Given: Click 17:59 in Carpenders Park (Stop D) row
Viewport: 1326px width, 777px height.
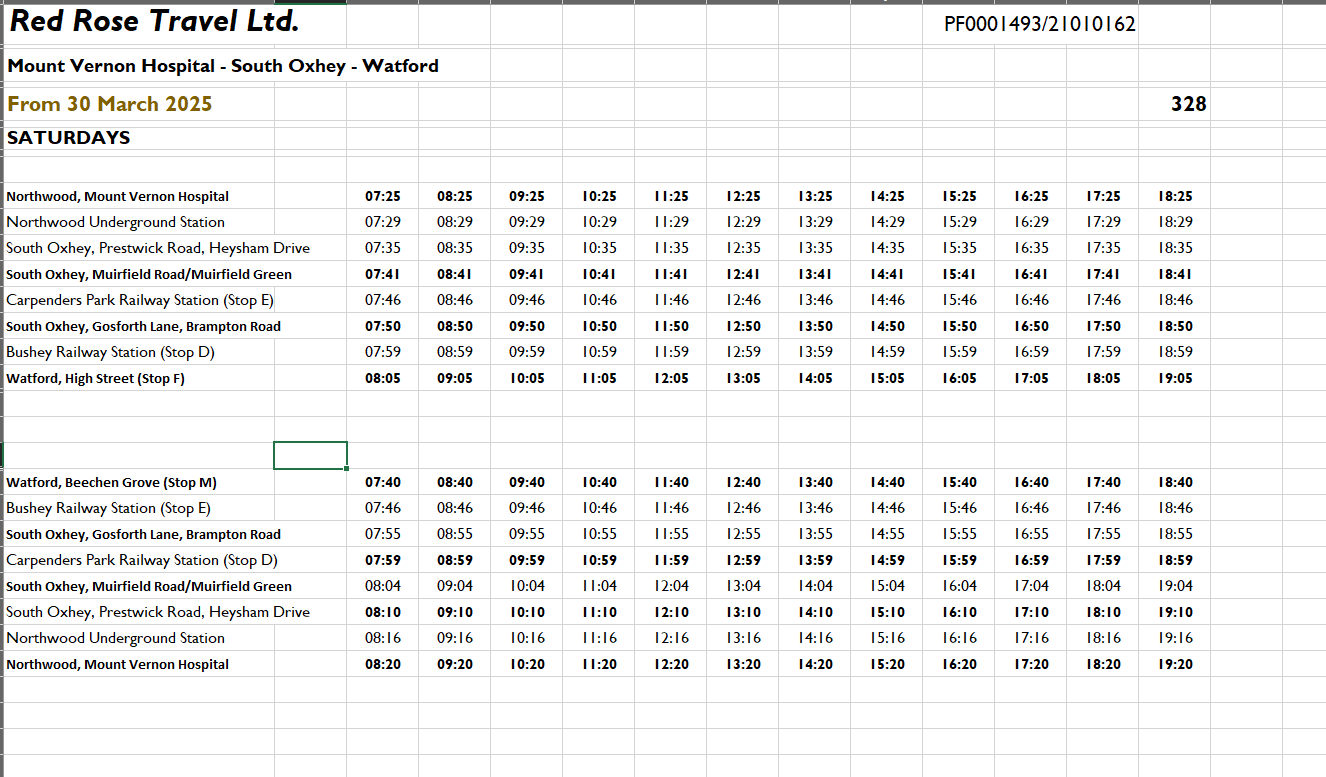Looking at the screenshot, I should [x=1103, y=560].
